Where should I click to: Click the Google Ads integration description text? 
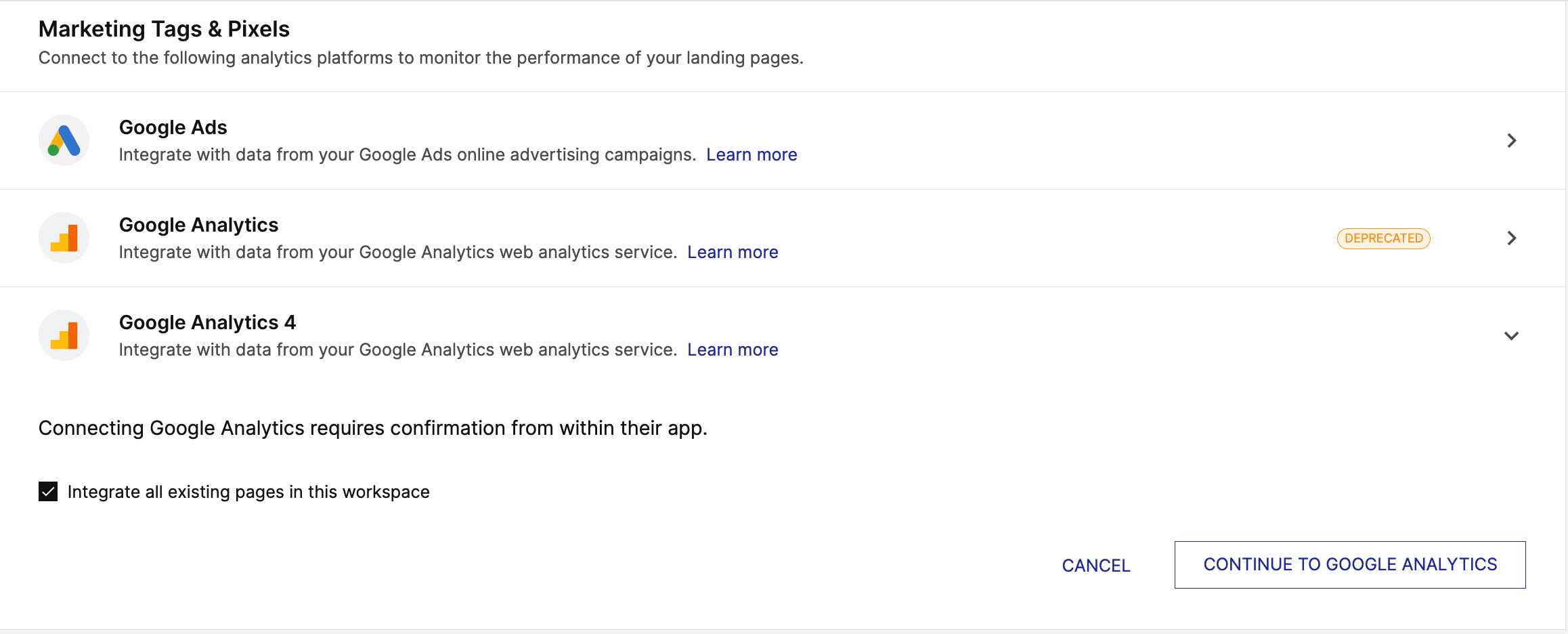[408, 154]
